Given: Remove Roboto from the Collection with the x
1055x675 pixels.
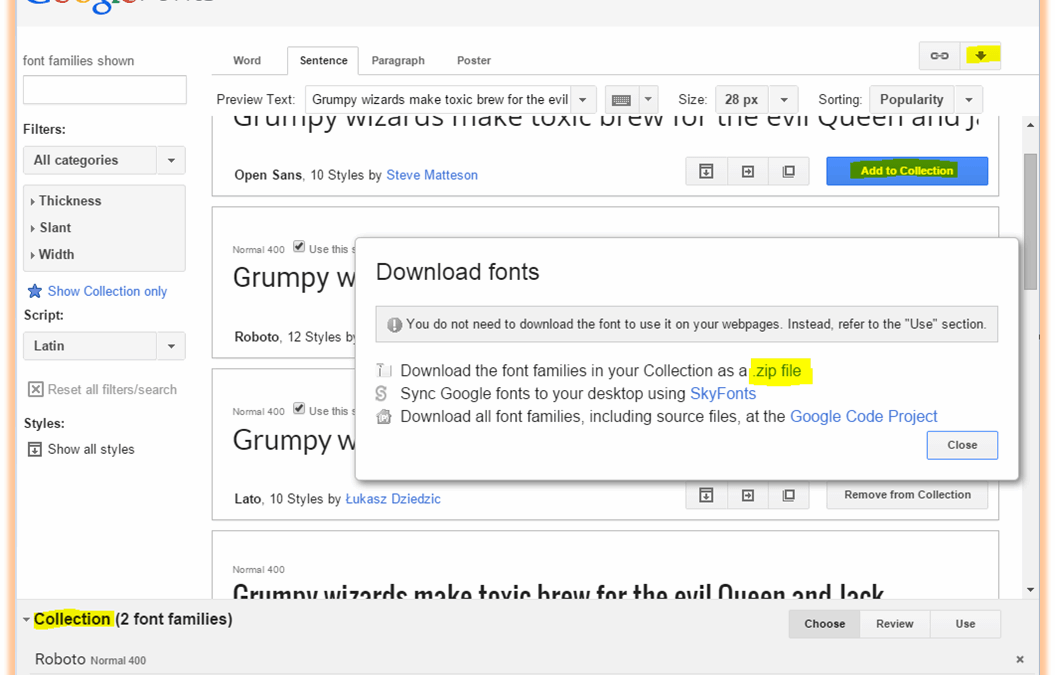Looking at the screenshot, I should [x=1020, y=660].
